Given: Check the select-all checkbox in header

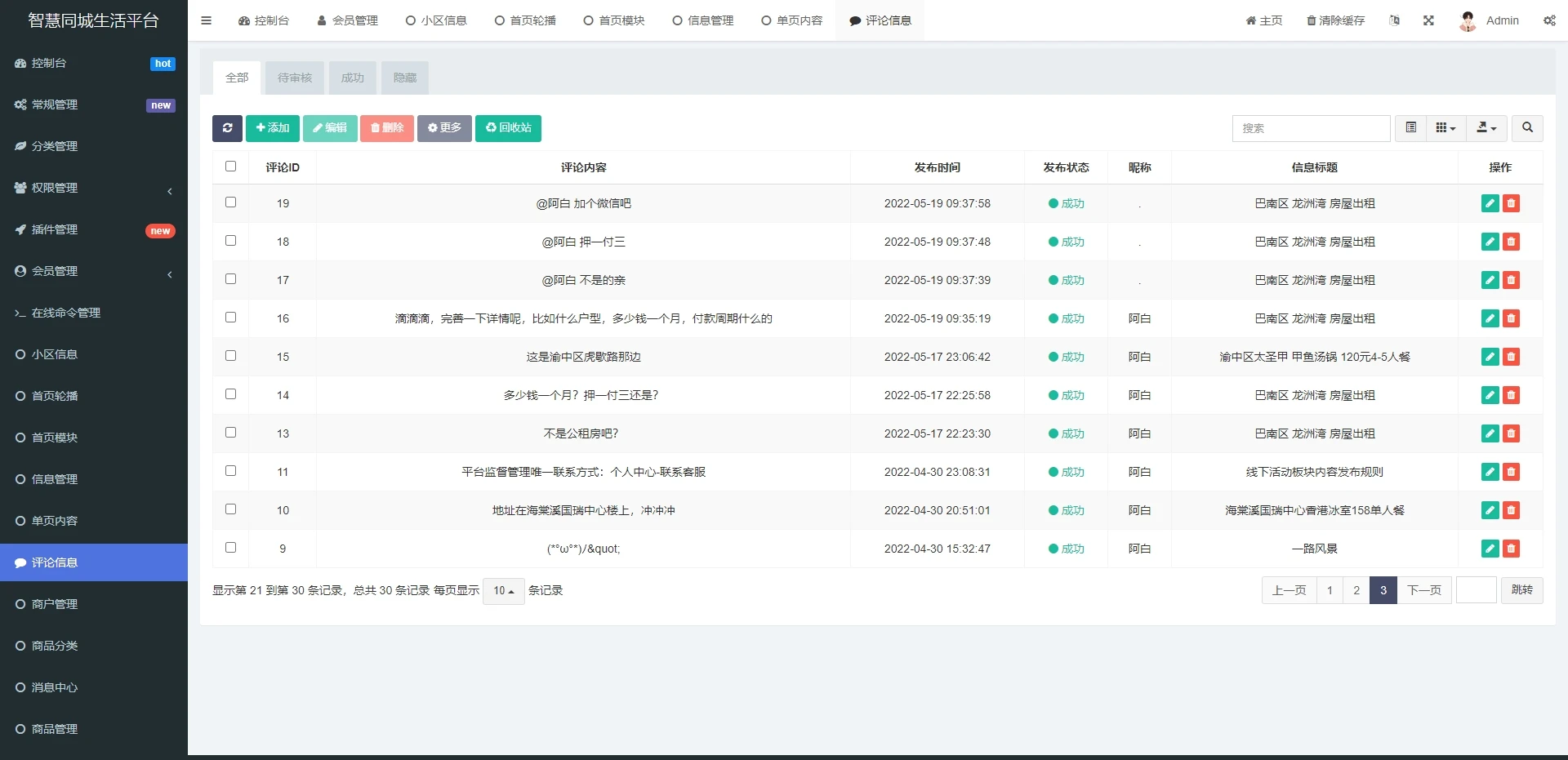Looking at the screenshot, I should click(x=230, y=167).
